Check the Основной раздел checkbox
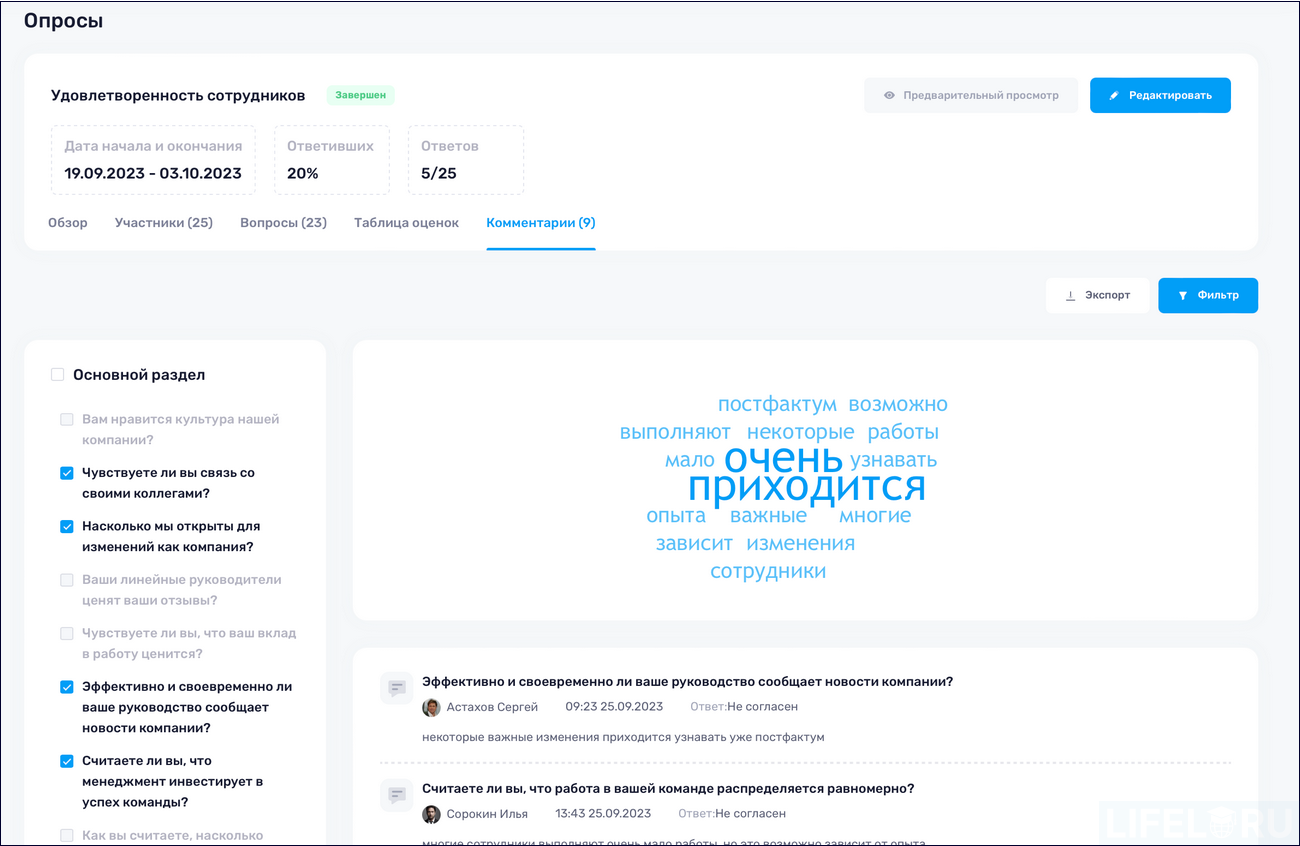 coord(56,373)
